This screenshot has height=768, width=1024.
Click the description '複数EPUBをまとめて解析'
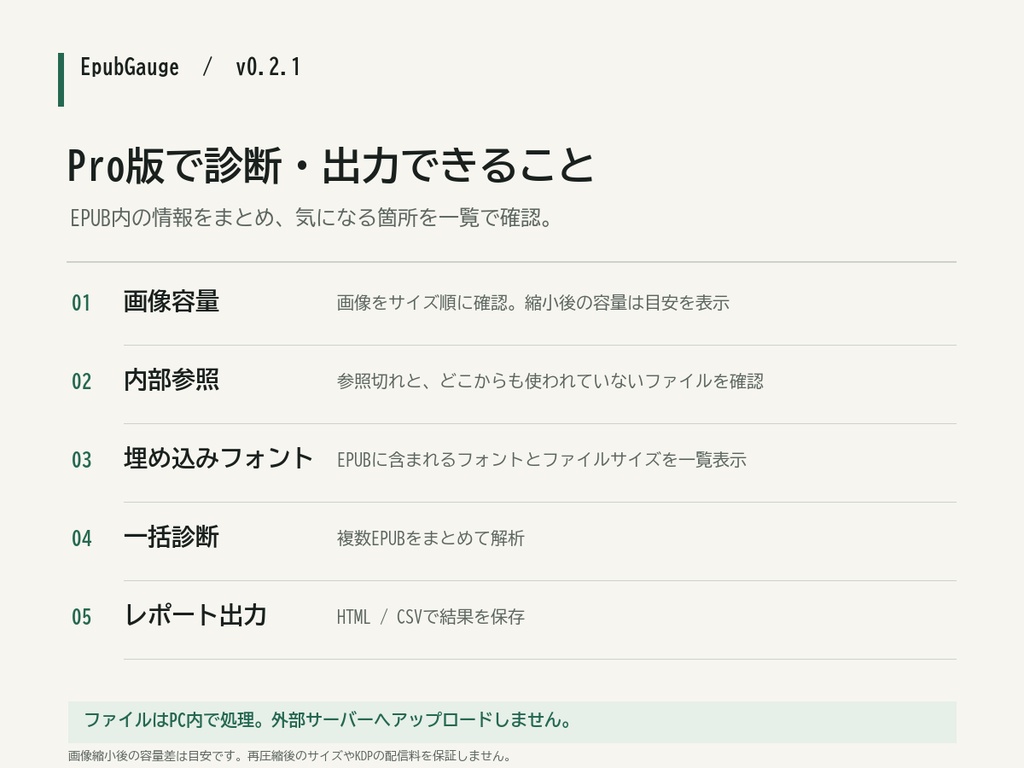click(430, 538)
